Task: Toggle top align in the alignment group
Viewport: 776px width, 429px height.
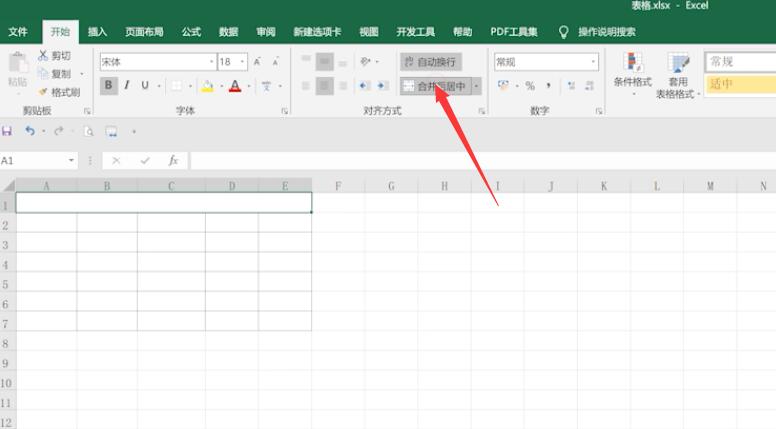Action: click(x=306, y=61)
